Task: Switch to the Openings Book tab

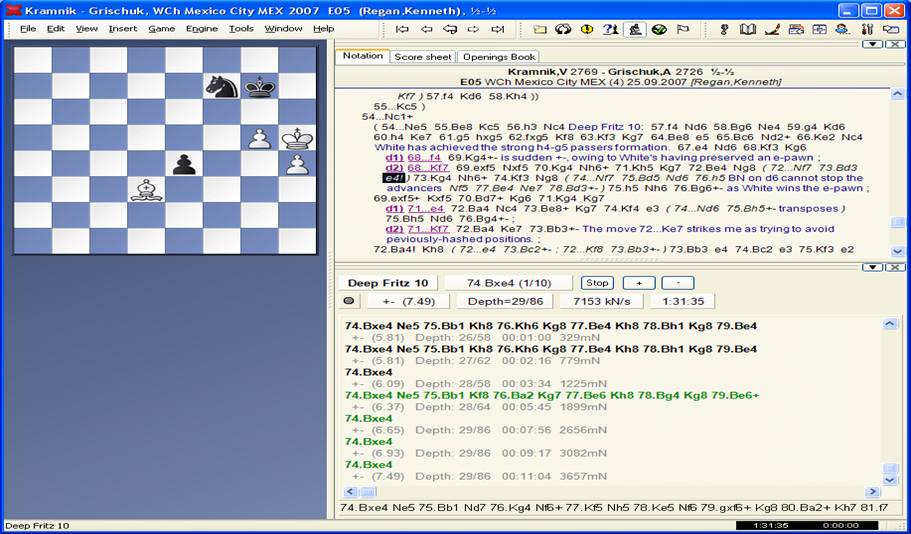Action: point(498,57)
